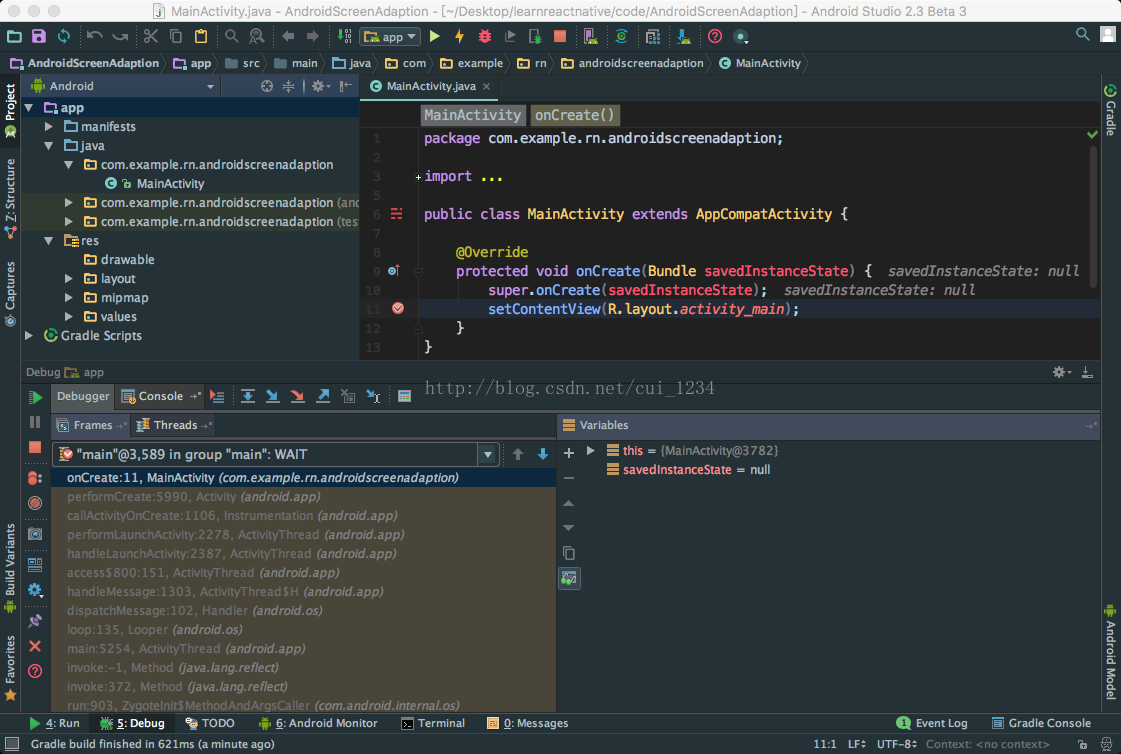Click the Synchronize toolbar icon
Viewport: 1121px width, 754px height.
click(x=64, y=36)
